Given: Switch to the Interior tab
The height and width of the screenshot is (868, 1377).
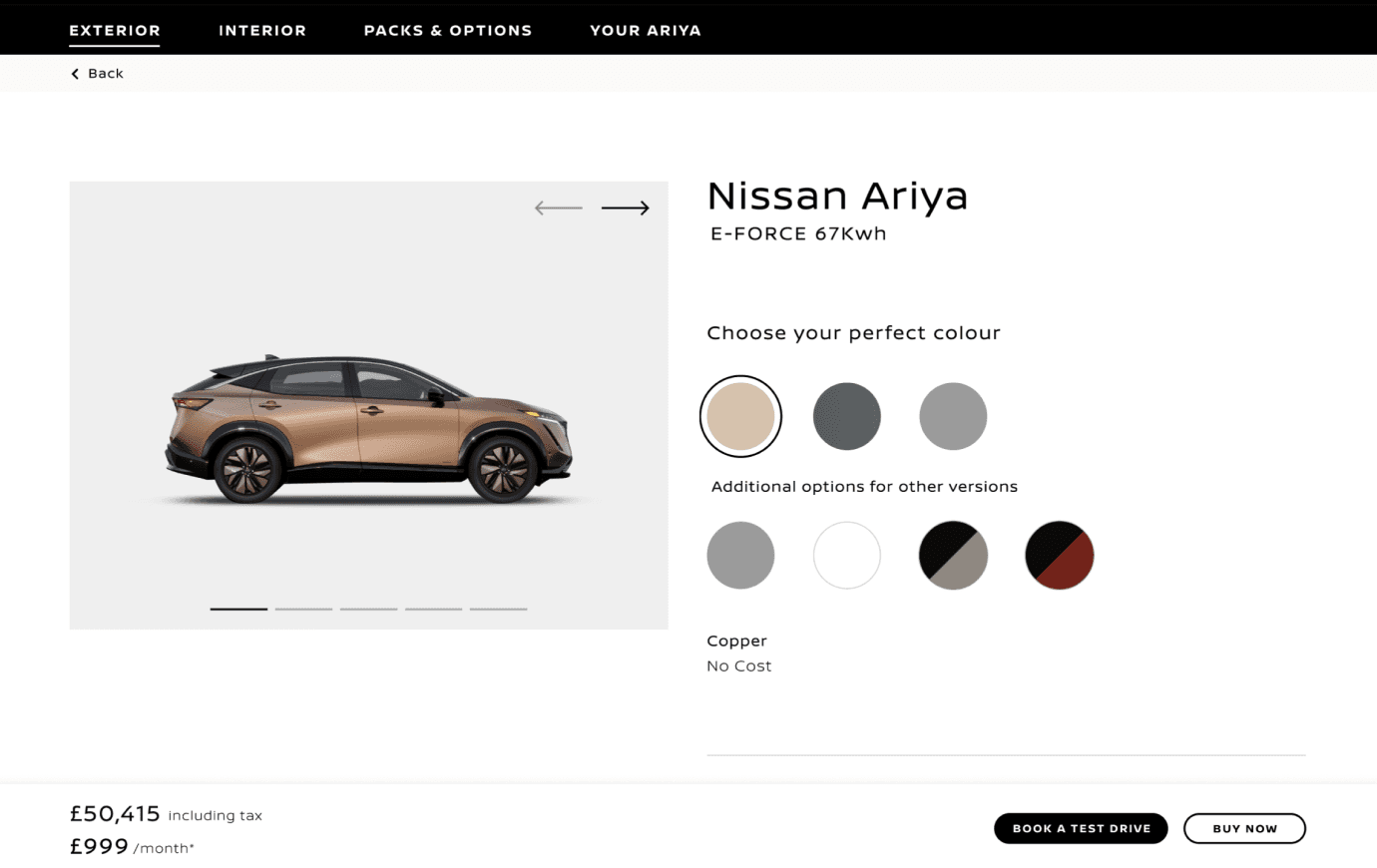Looking at the screenshot, I should coord(262,31).
